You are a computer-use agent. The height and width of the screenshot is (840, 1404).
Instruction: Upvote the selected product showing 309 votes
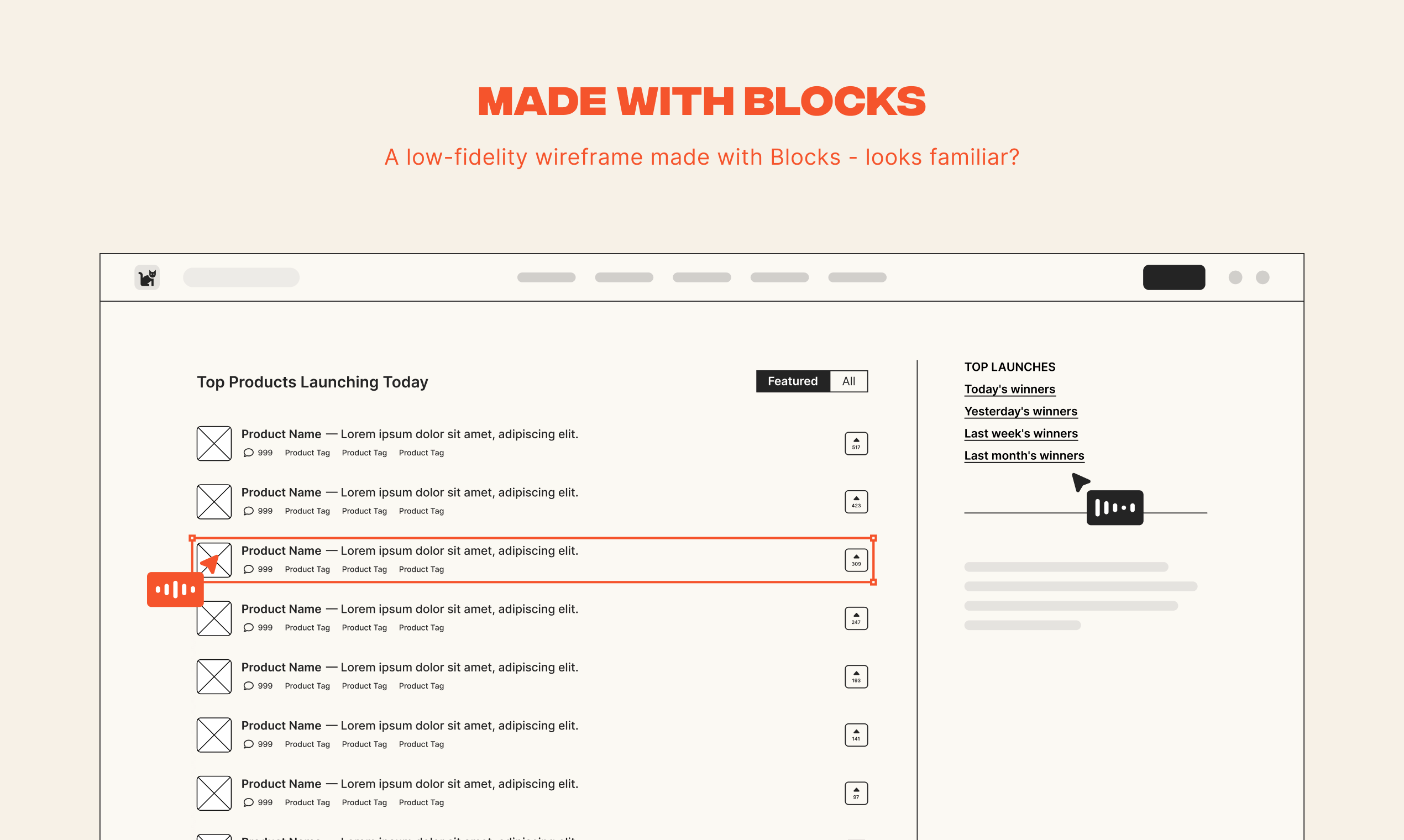click(856, 560)
